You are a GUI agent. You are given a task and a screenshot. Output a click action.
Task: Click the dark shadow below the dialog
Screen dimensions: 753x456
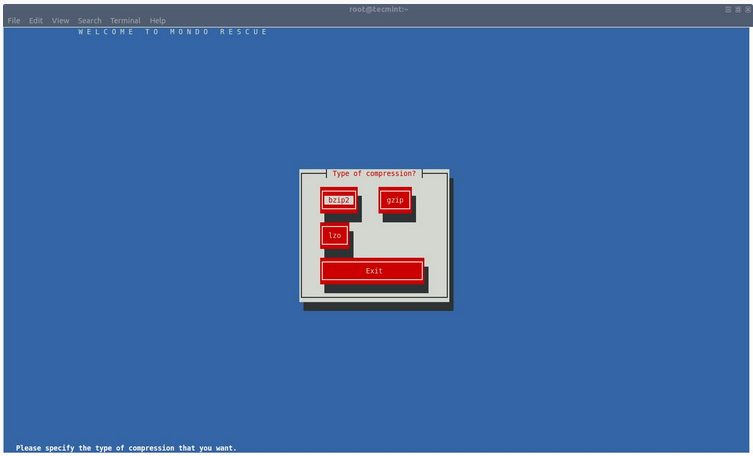pos(378,306)
